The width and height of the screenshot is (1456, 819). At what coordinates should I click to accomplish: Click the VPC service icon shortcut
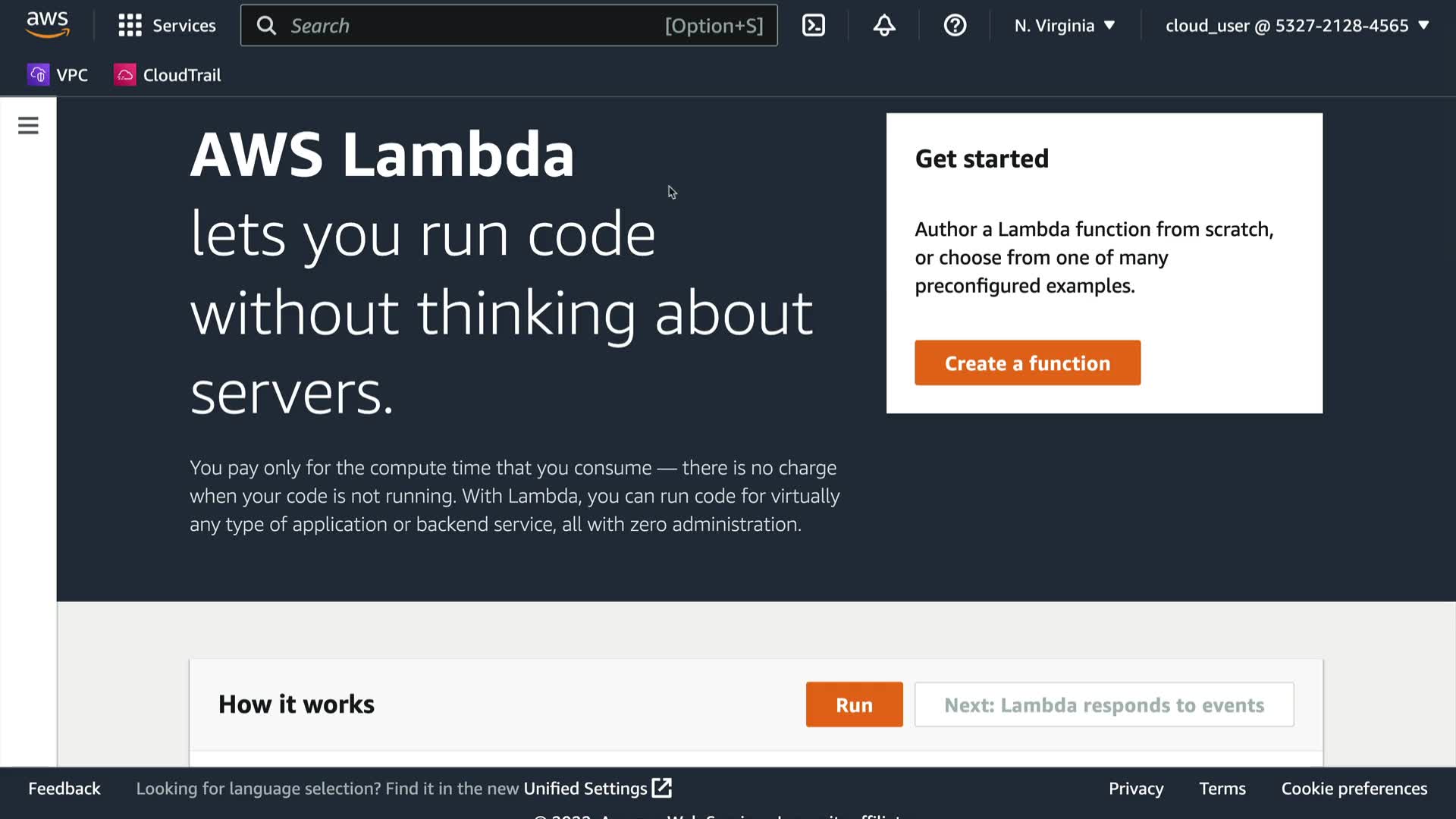pyautogui.click(x=39, y=75)
